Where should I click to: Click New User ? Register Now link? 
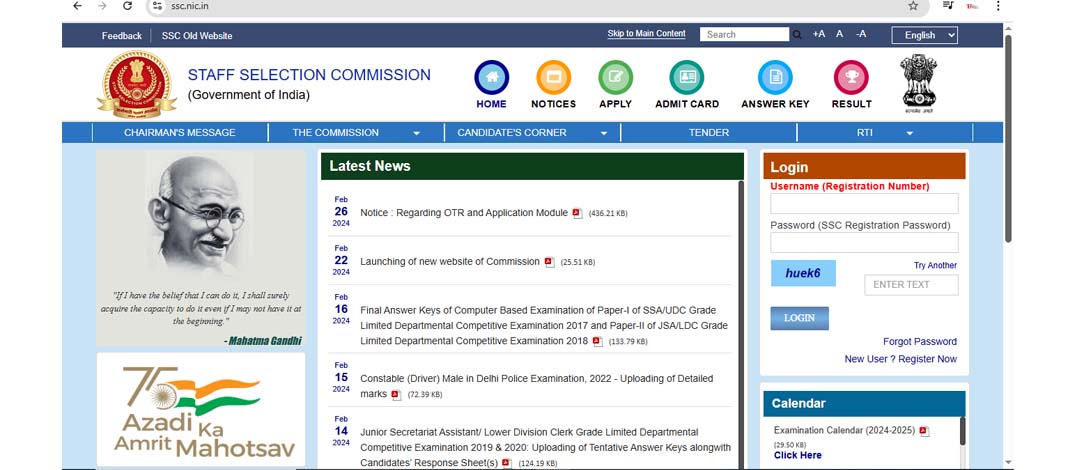[x=901, y=359]
